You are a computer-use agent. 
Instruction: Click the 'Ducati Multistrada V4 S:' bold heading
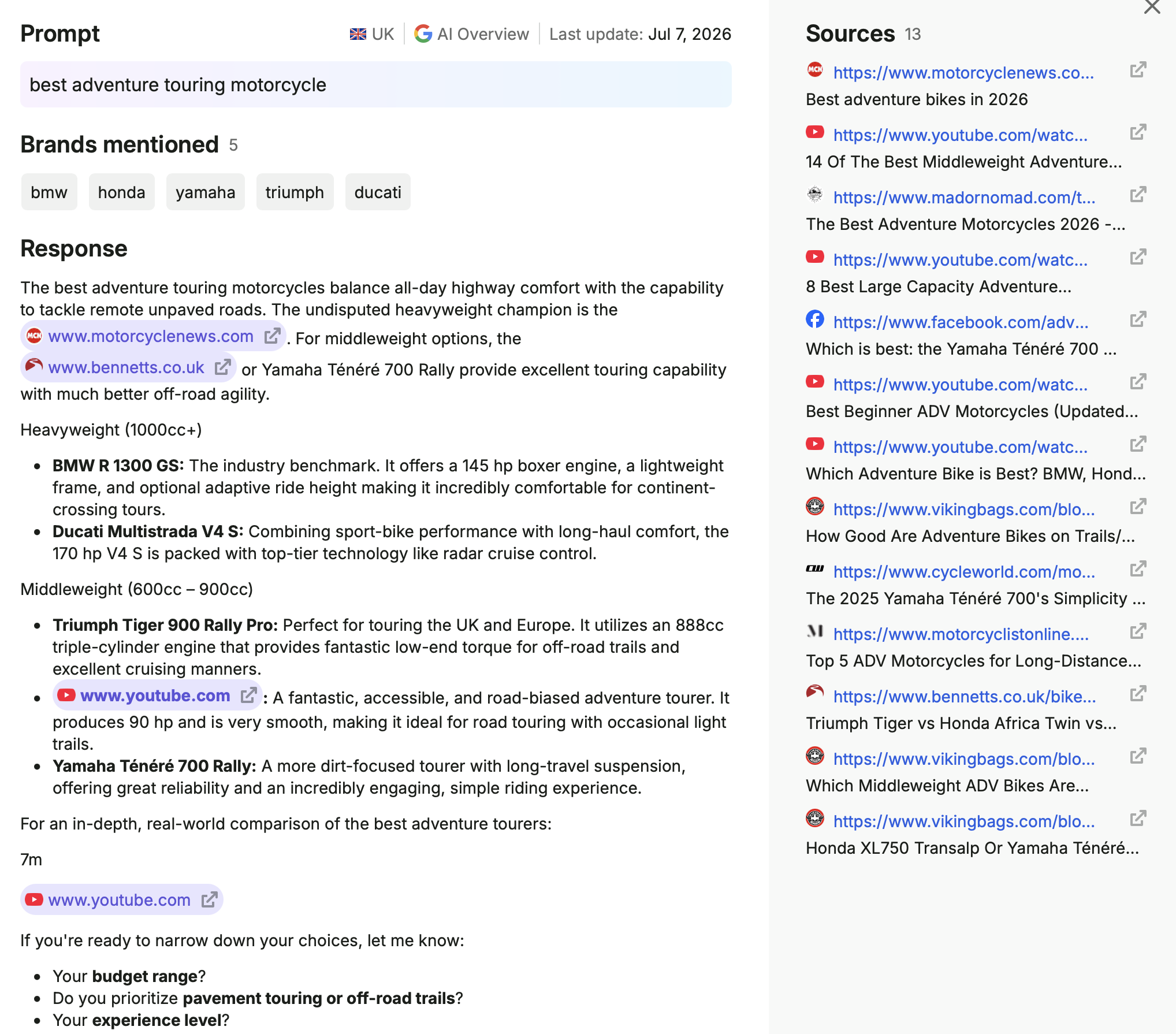pos(148,531)
